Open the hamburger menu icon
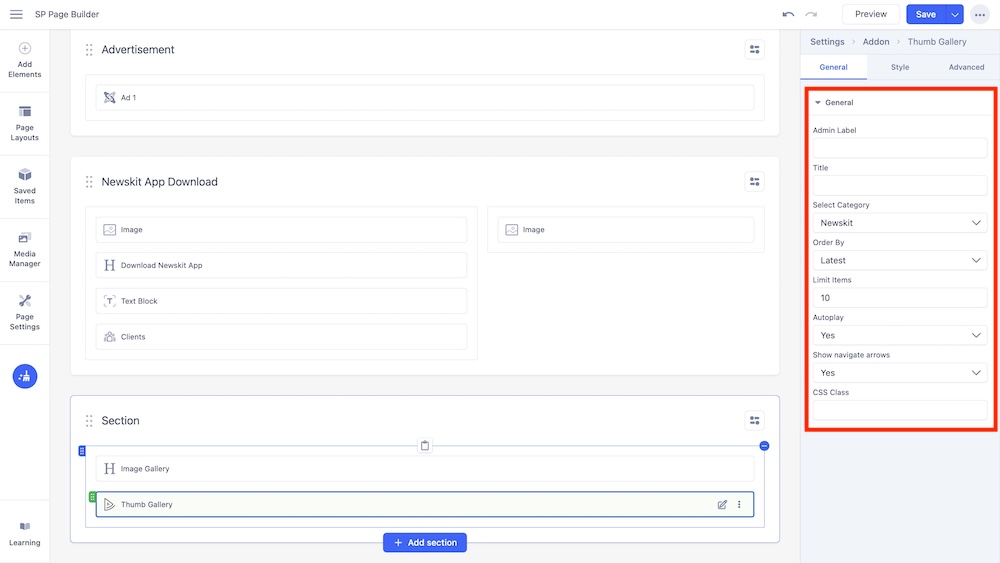 point(16,14)
